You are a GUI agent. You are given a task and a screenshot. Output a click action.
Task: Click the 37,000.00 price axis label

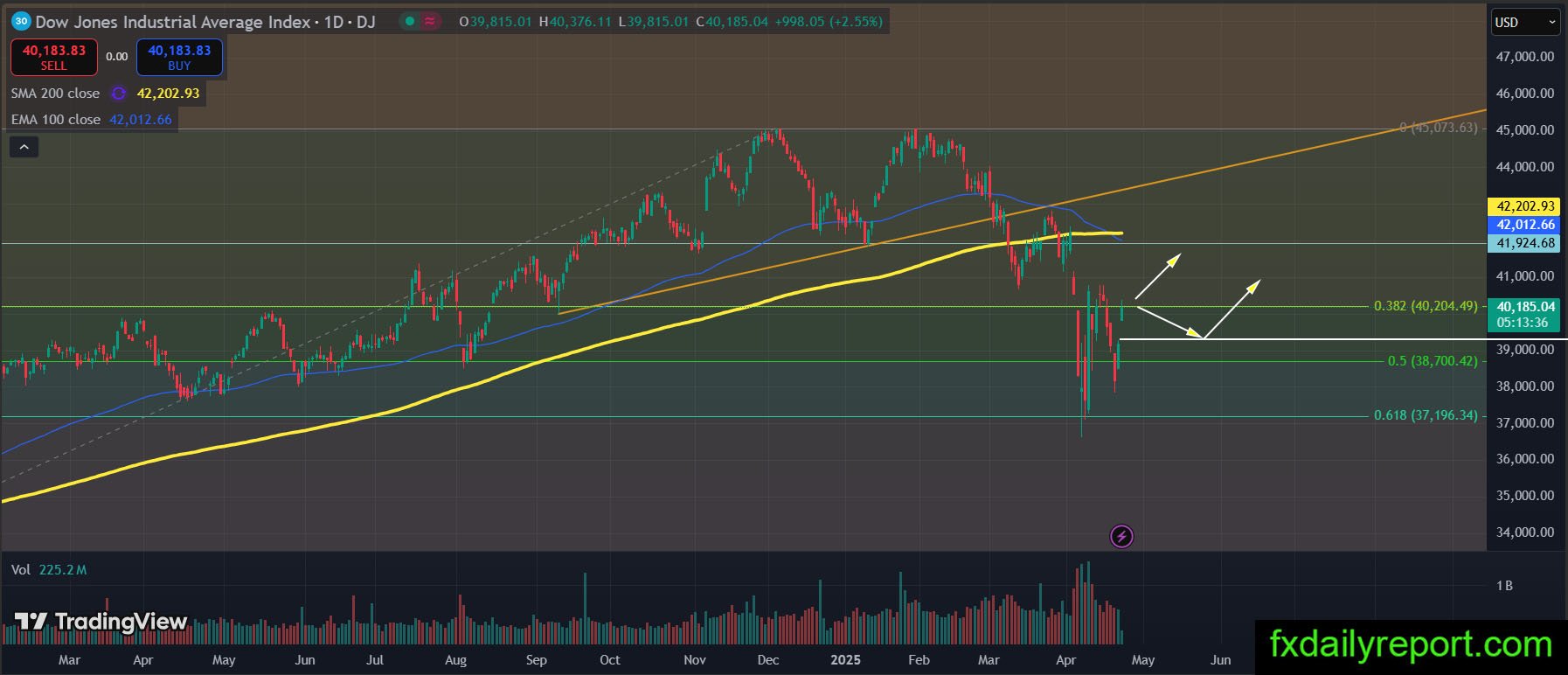(1525, 423)
